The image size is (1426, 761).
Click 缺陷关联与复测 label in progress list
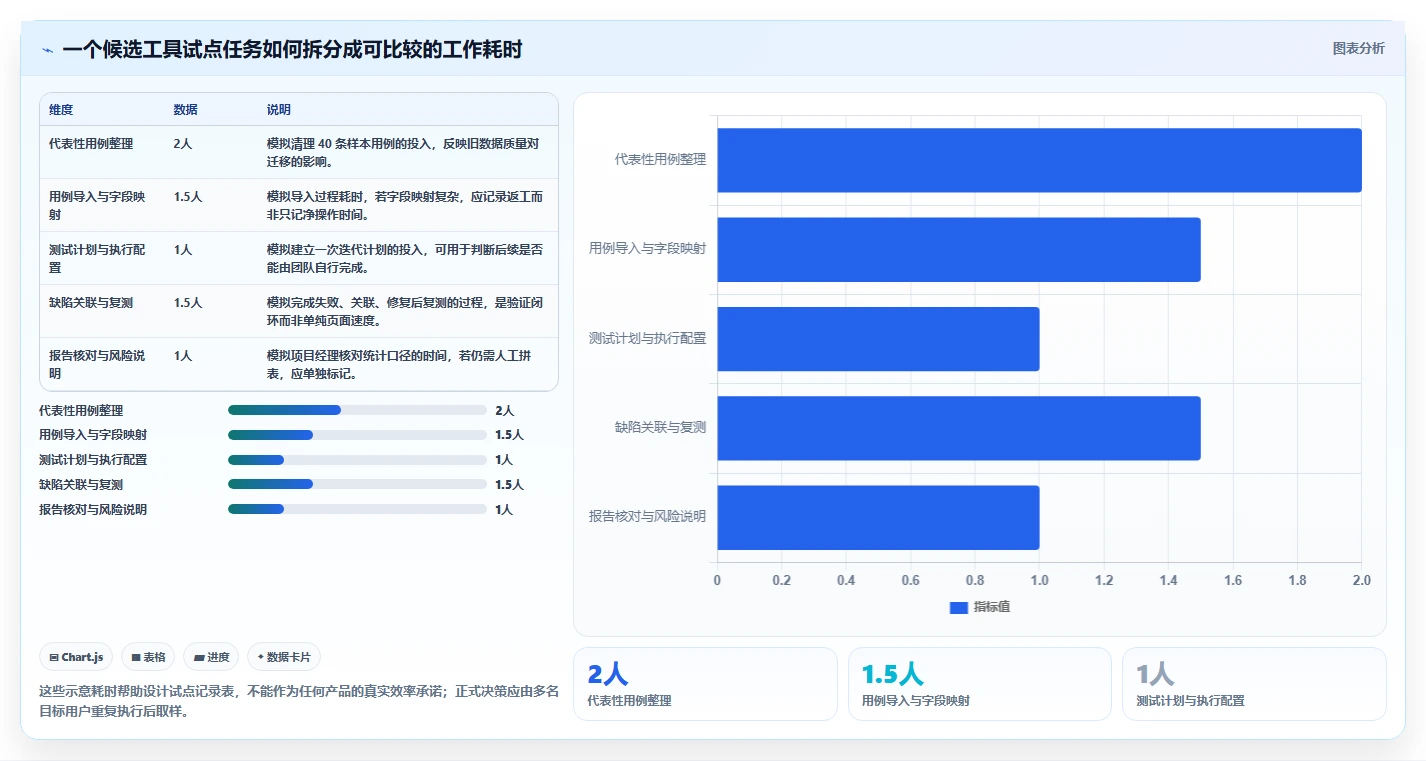(x=81, y=485)
